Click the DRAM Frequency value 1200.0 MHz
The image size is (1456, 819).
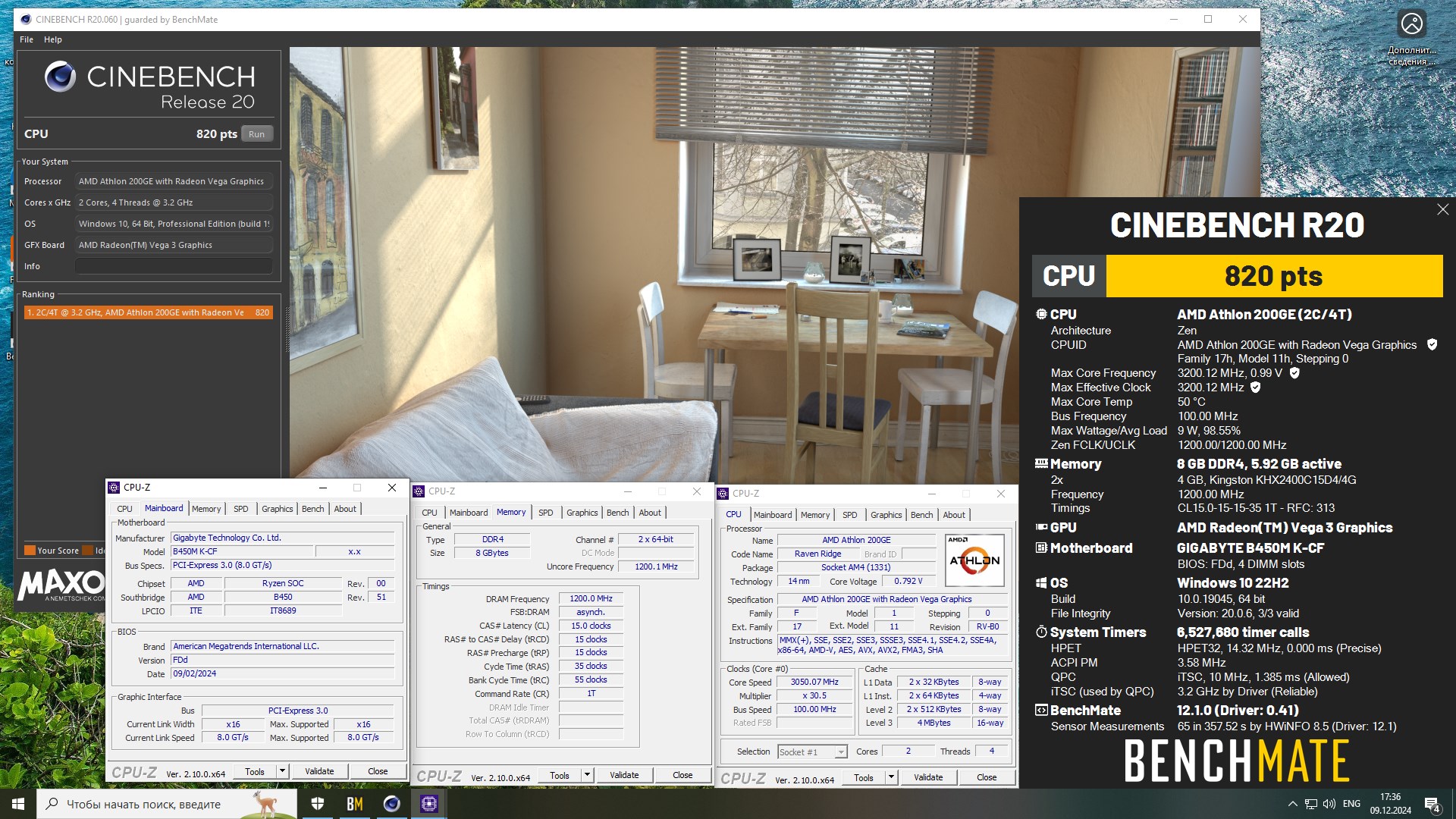pyautogui.click(x=591, y=598)
